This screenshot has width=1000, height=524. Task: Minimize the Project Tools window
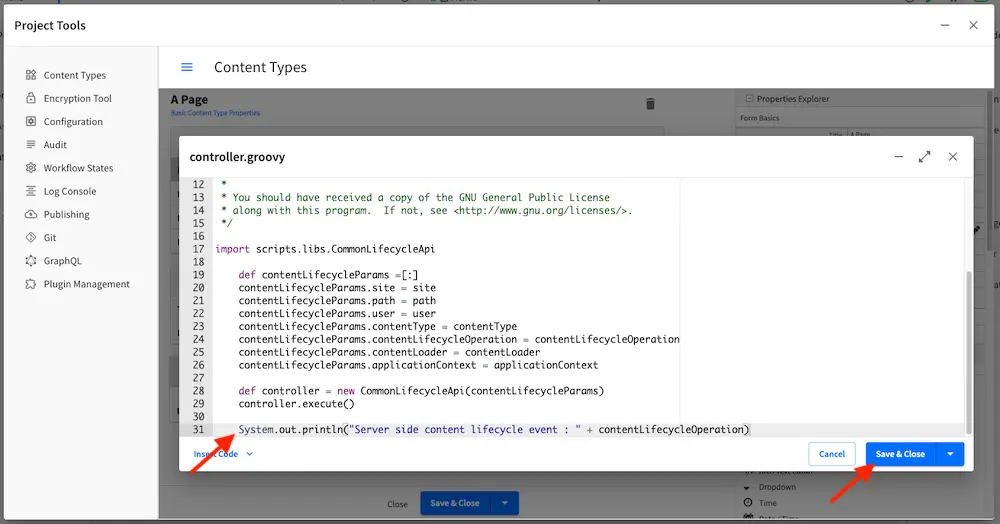click(x=945, y=25)
